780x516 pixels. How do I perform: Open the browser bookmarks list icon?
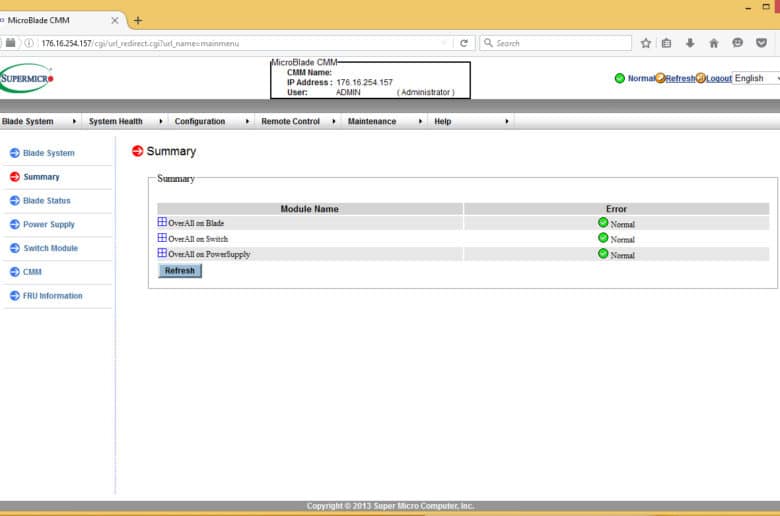click(667, 43)
